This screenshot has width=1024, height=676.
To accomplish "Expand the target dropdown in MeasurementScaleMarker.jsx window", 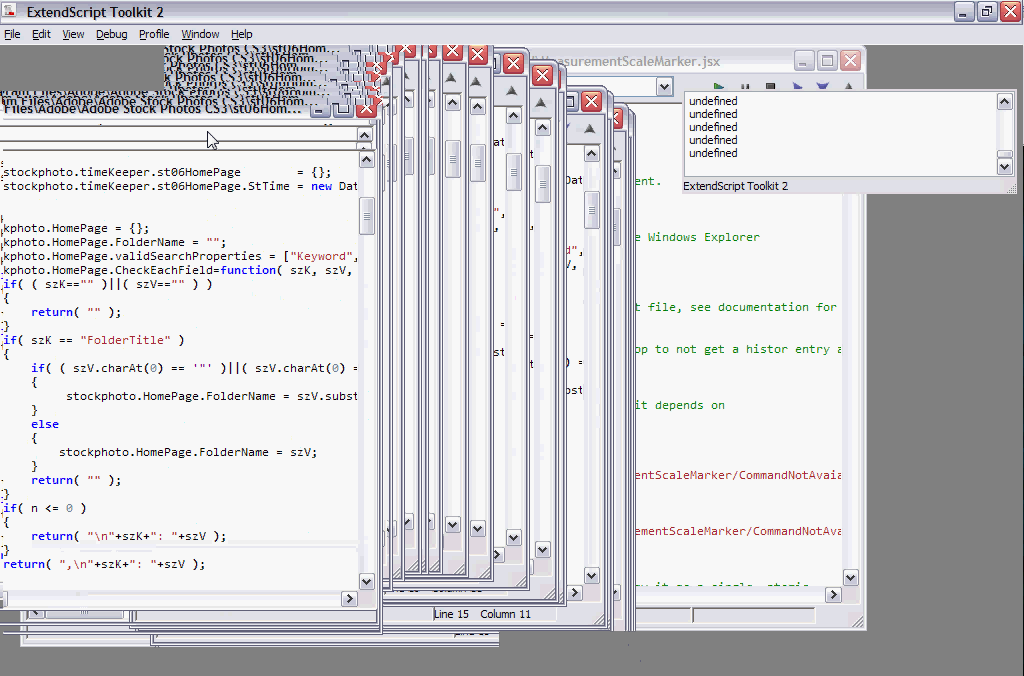I will (664, 86).
